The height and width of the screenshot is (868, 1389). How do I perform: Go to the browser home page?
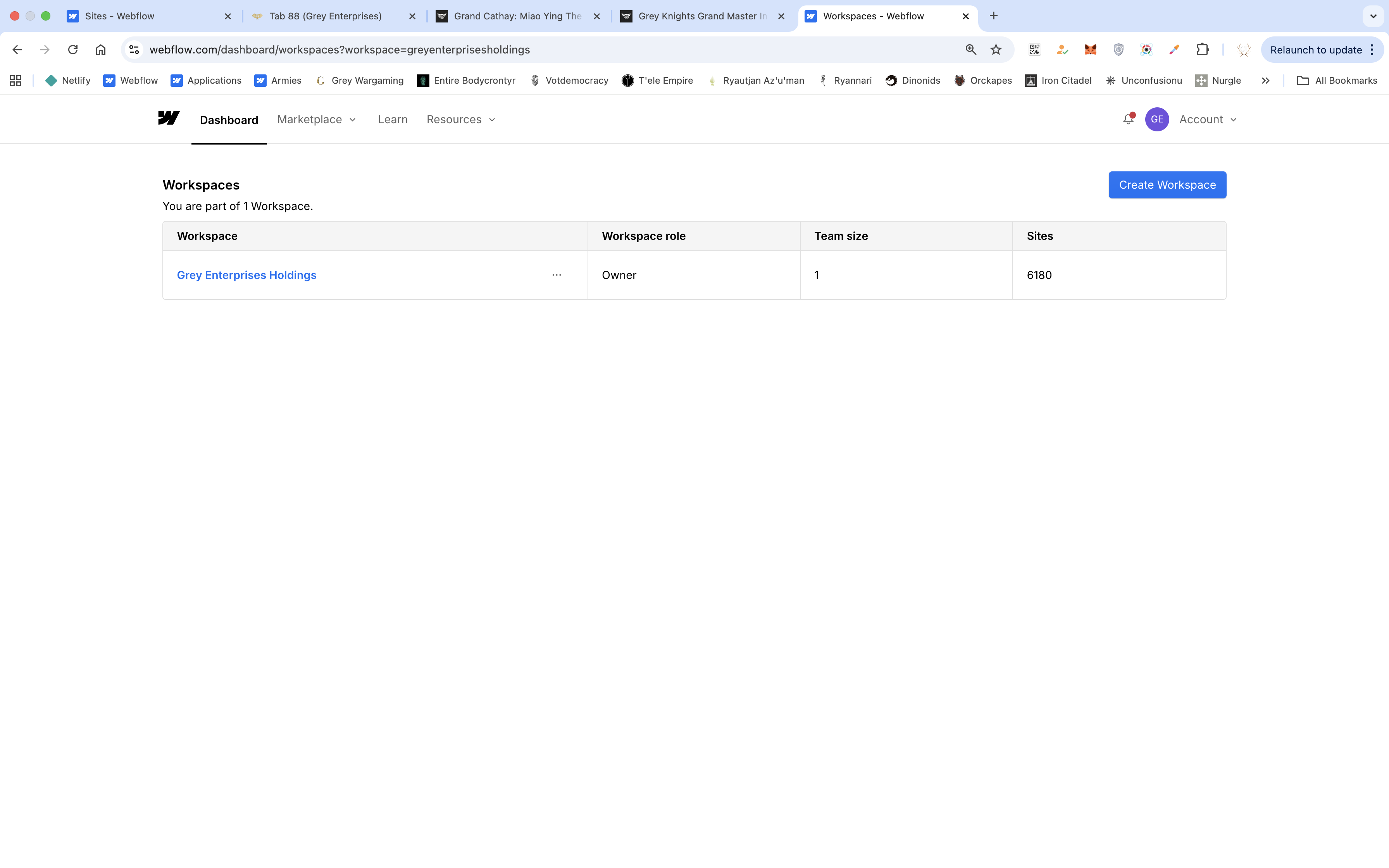click(100, 50)
